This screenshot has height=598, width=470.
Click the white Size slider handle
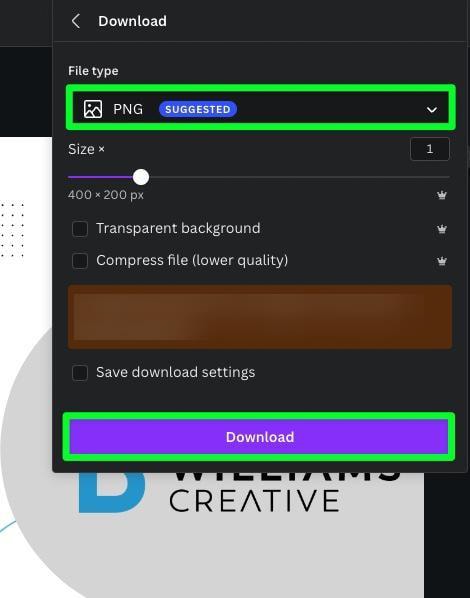coord(141,177)
